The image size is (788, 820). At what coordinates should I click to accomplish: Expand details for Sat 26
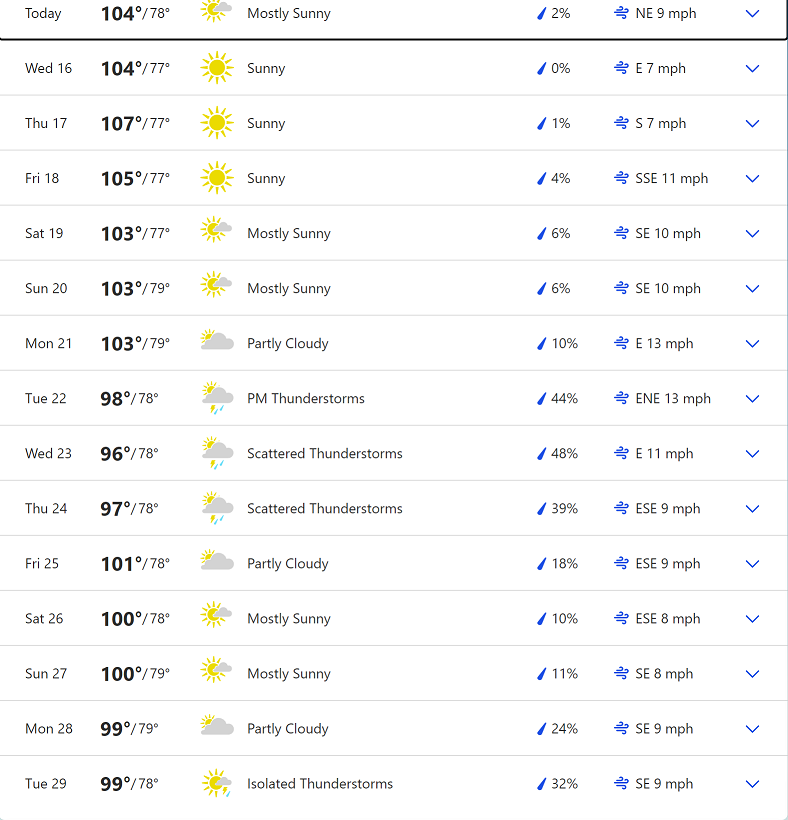pyautogui.click(x=752, y=619)
